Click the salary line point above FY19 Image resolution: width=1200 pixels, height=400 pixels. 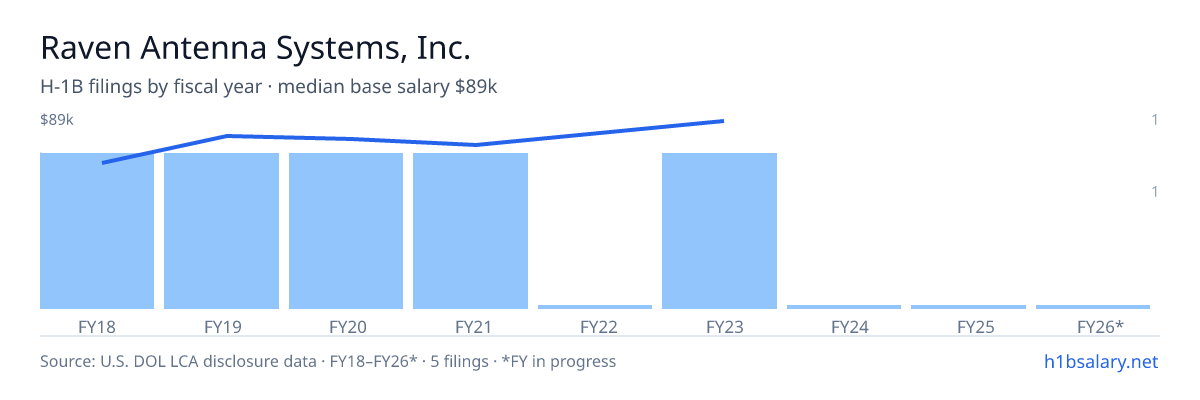click(x=227, y=136)
